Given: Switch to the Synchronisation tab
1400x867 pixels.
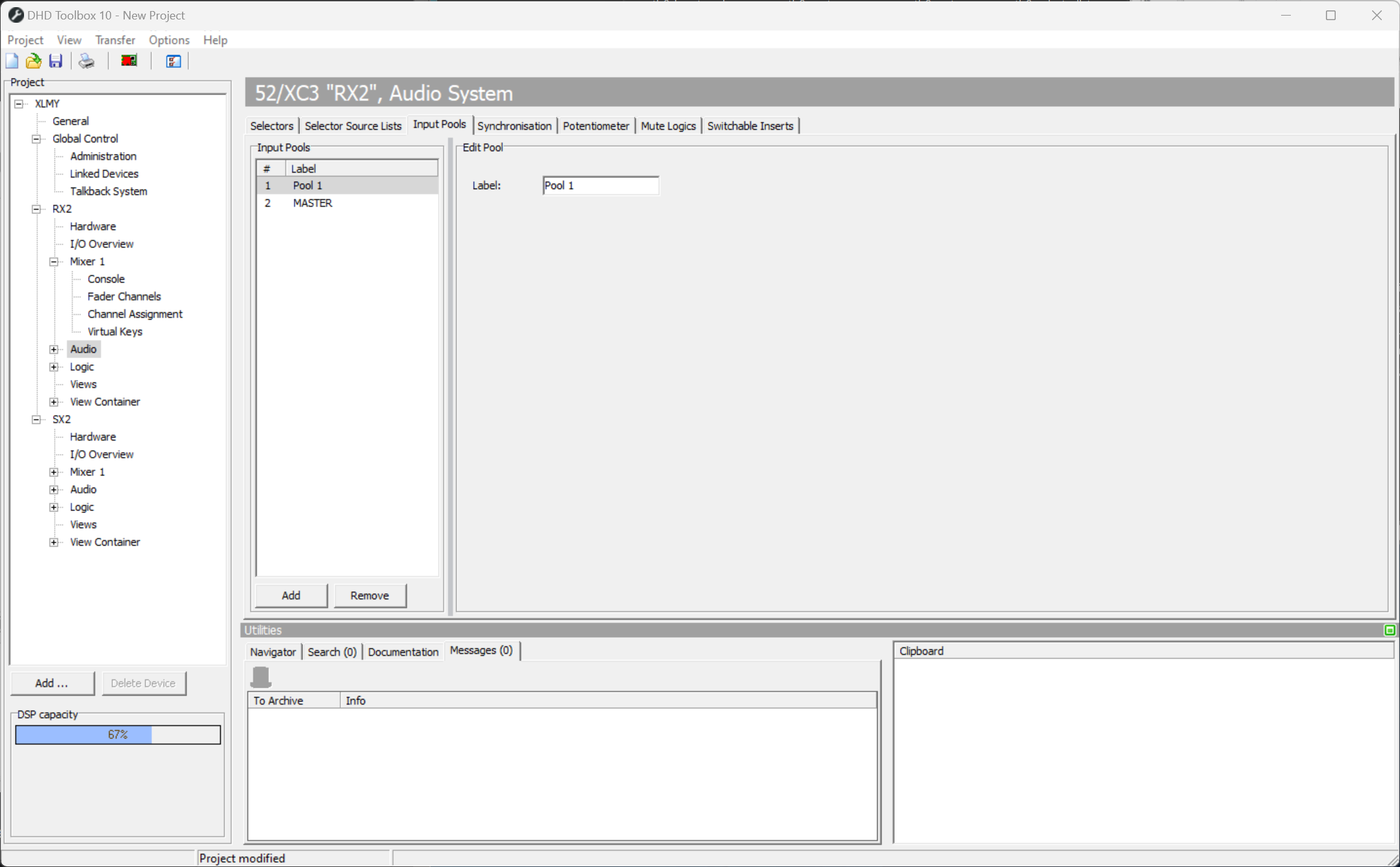Looking at the screenshot, I should (x=514, y=125).
